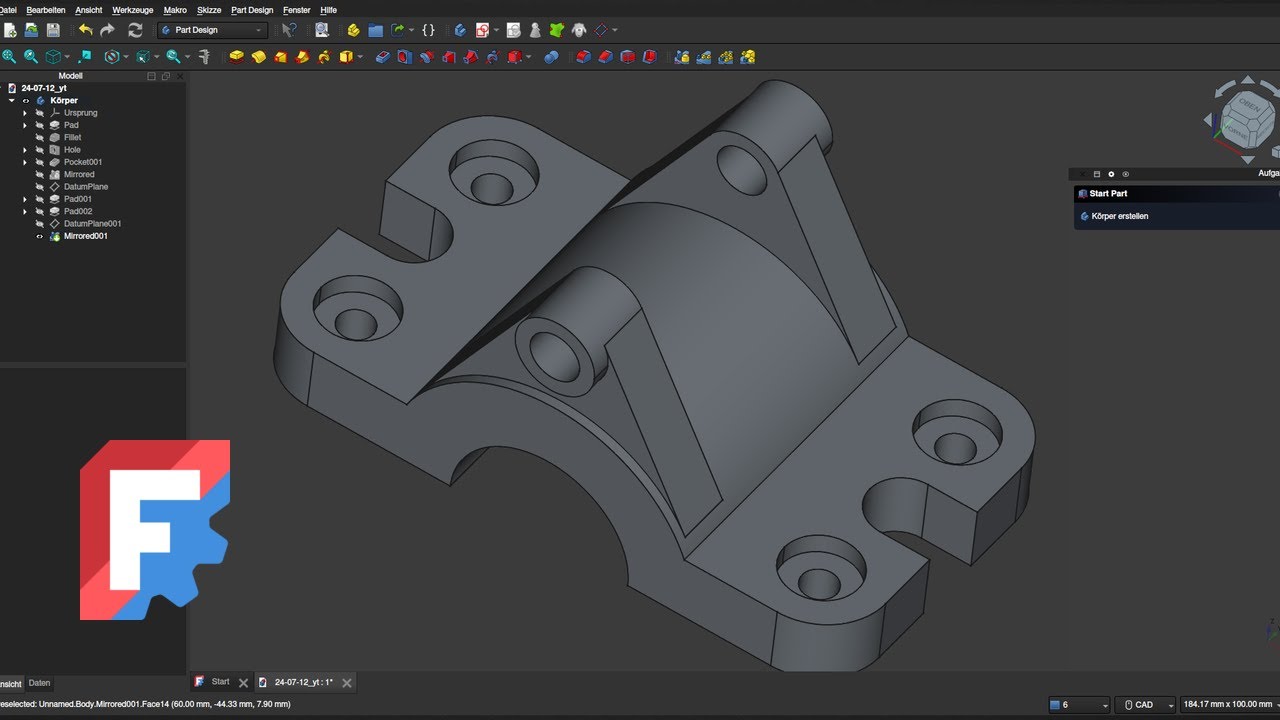Hide Mirrored001 using its eye icon
The image size is (1280, 720).
(x=40, y=236)
